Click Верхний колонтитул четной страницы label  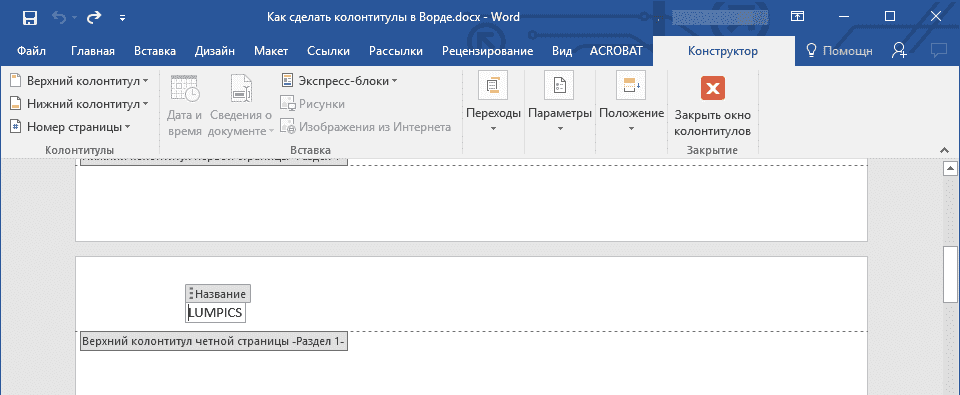pos(214,342)
